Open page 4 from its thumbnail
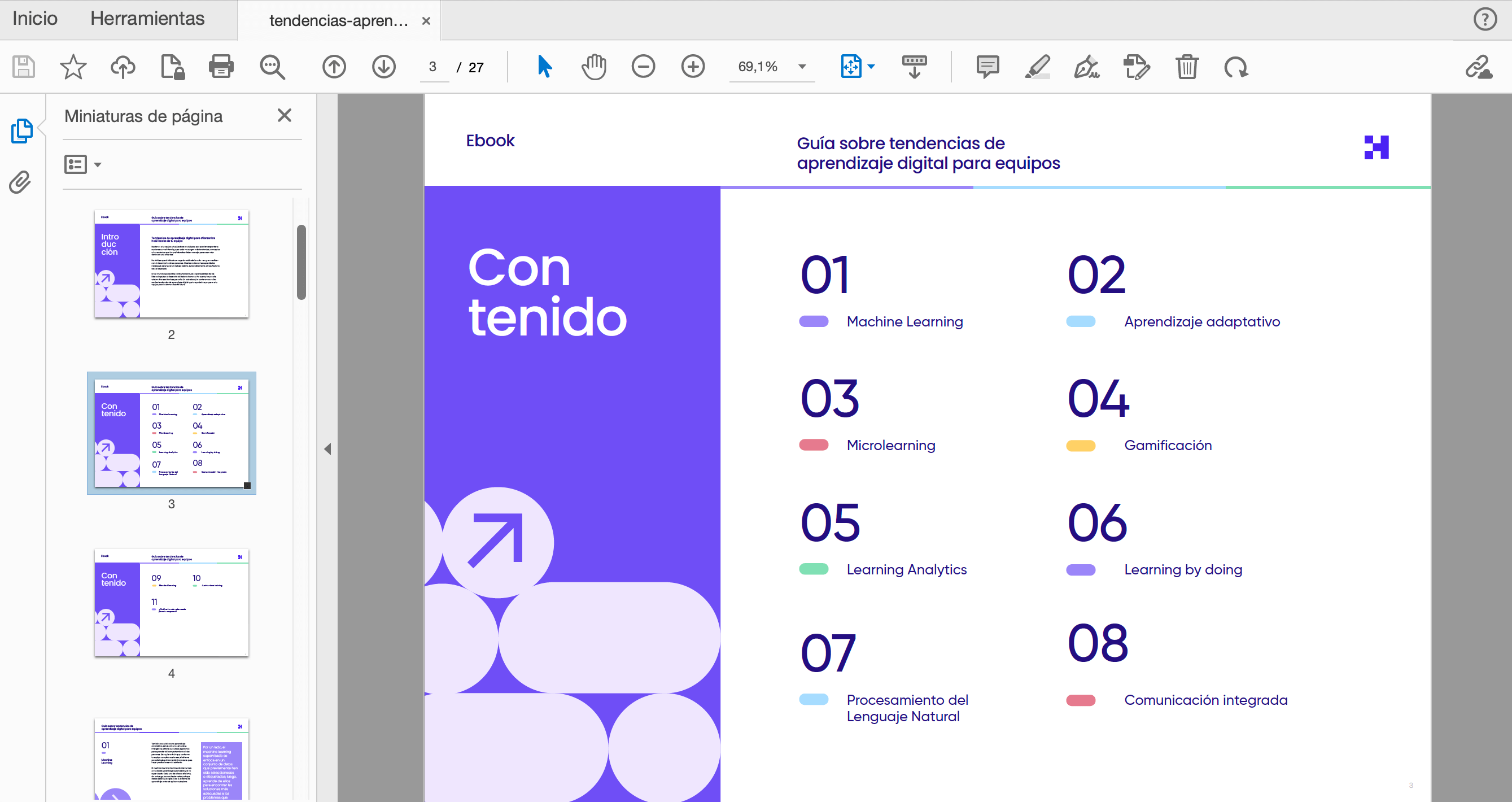 coord(171,603)
